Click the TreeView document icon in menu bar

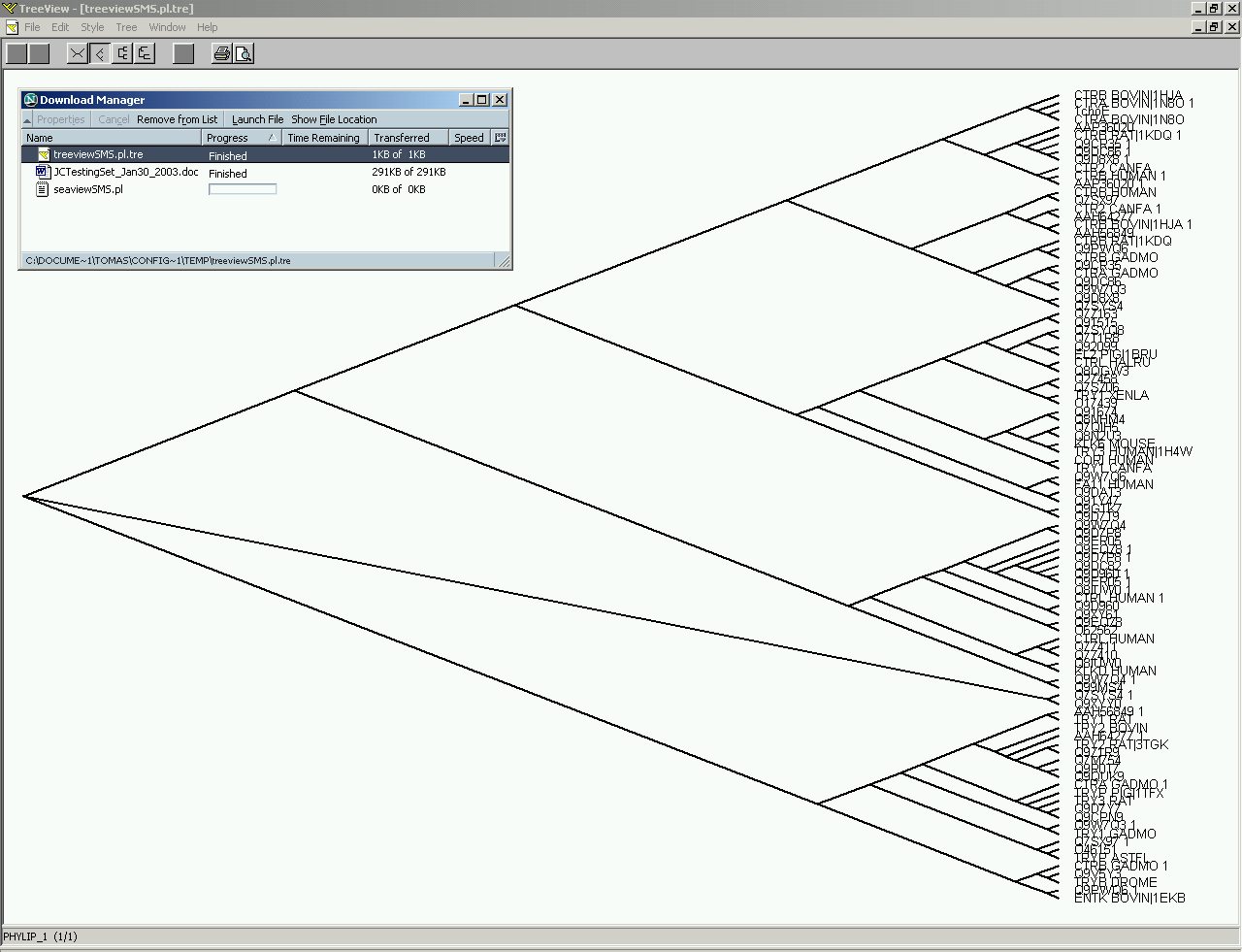[x=12, y=27]
